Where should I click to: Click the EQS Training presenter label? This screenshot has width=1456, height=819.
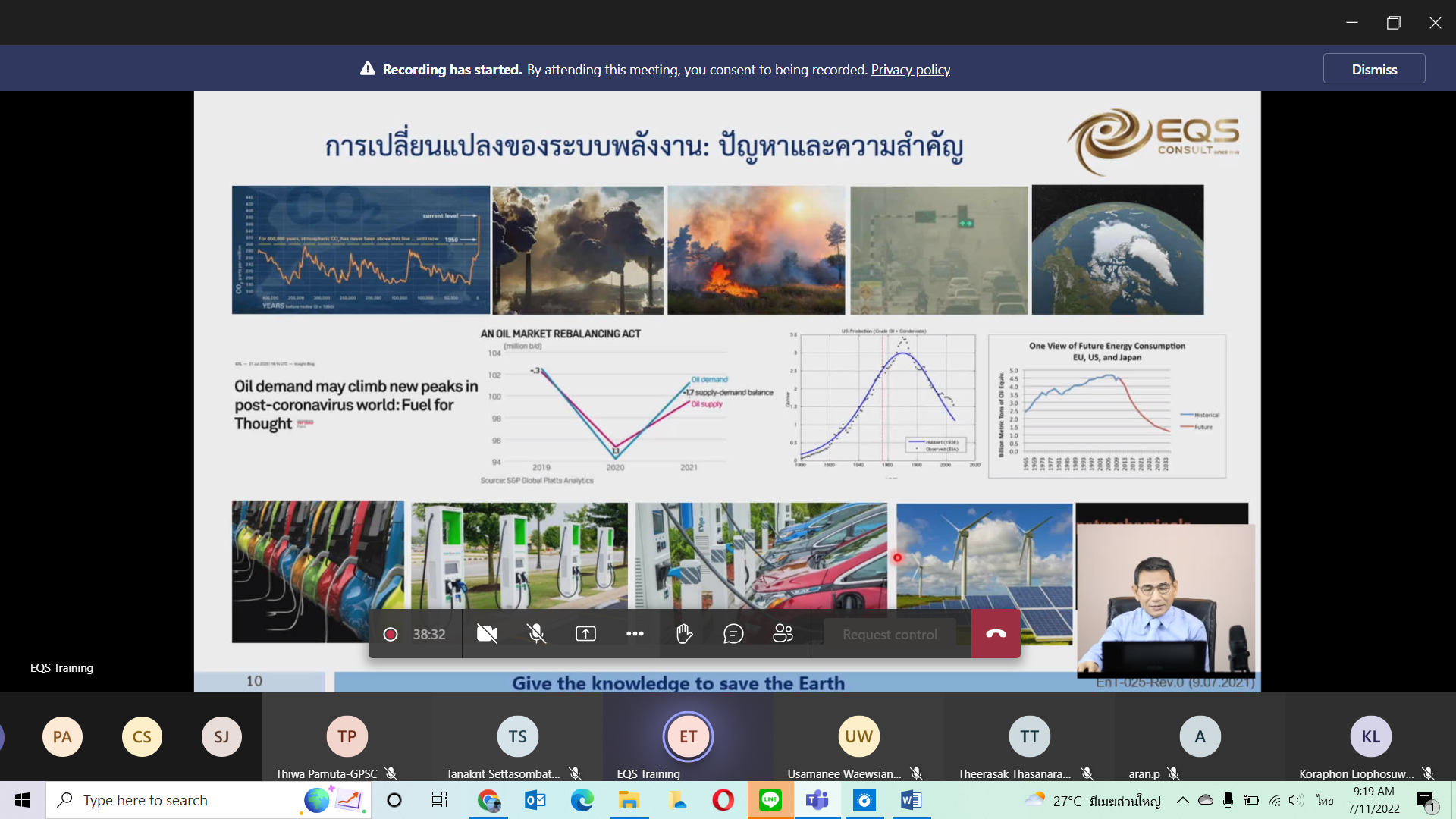[x=61, y=667]
